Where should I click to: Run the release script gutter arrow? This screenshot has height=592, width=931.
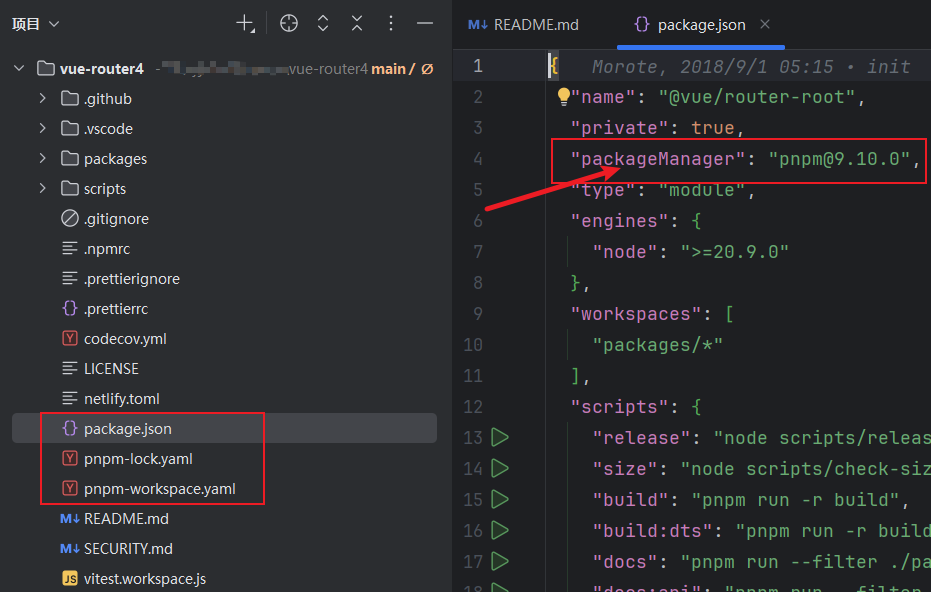tap(500, 438)
